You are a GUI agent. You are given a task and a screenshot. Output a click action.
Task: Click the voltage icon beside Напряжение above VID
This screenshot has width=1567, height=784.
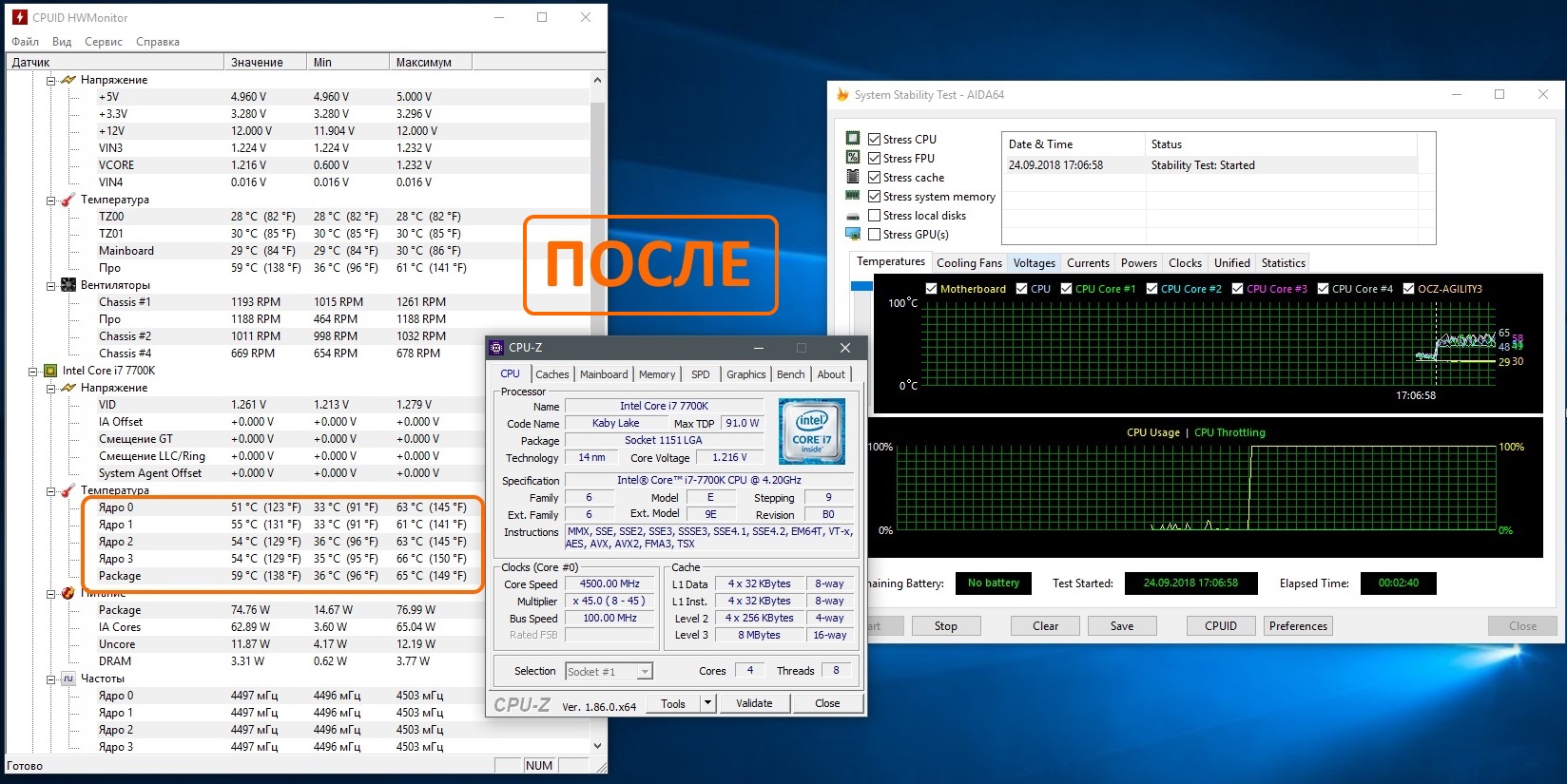click(68, 388)
